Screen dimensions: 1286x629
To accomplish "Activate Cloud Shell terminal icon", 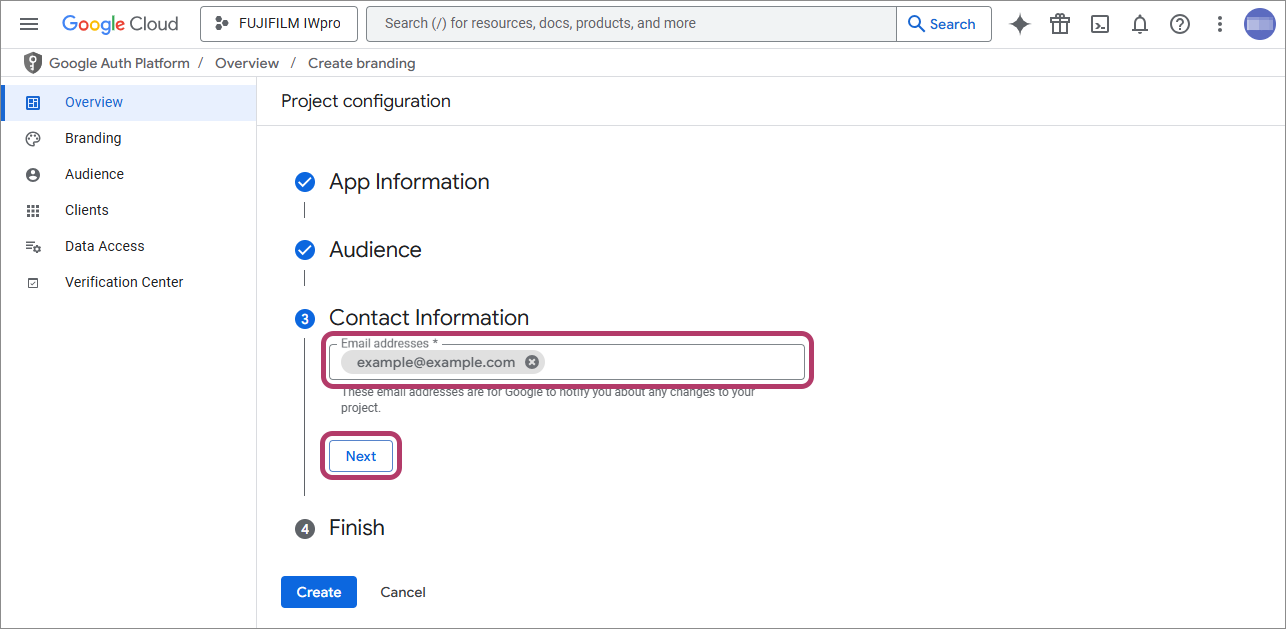I will click(x=1100, y=24).
